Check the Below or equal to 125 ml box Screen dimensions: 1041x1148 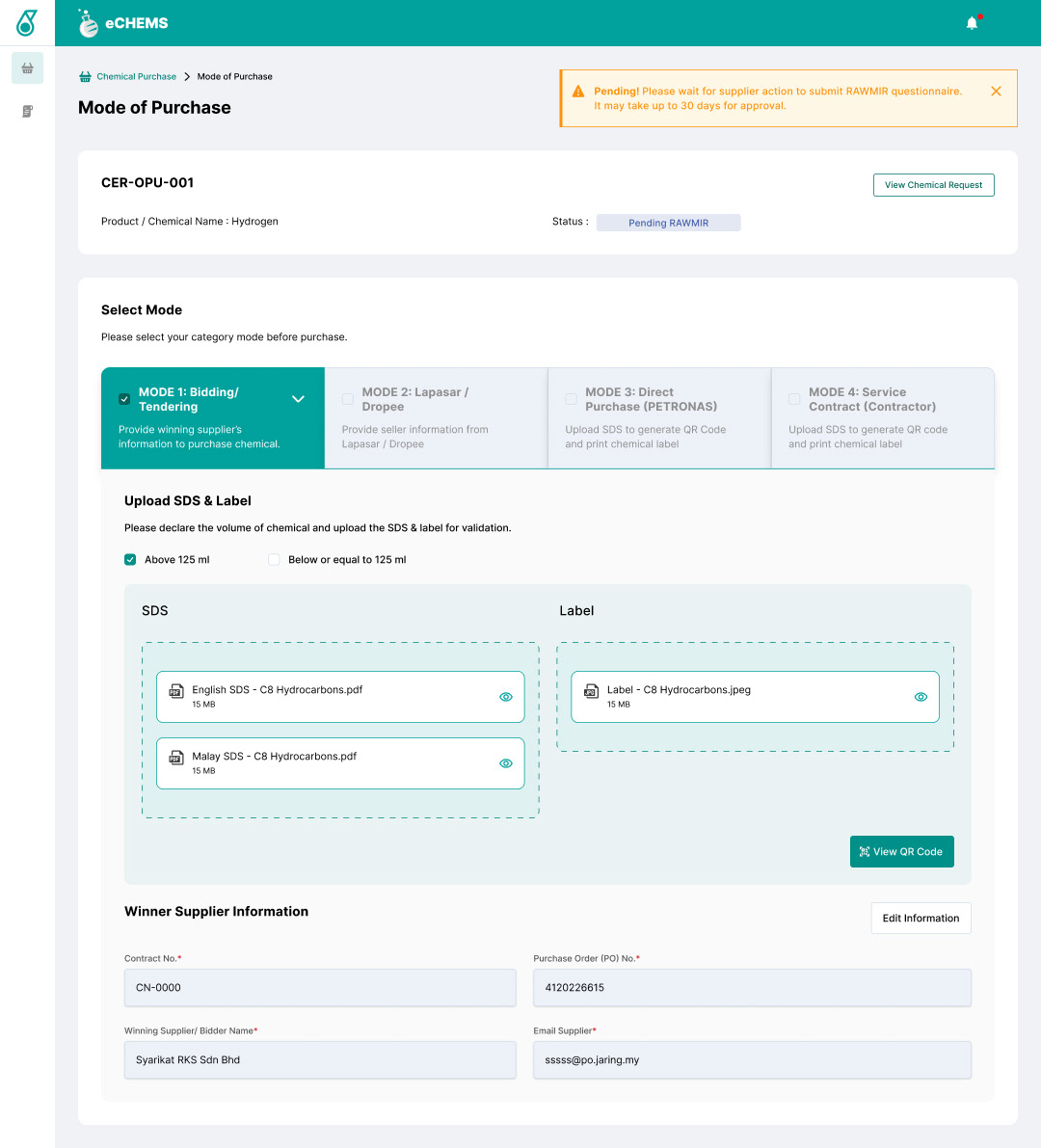(274, 560)
